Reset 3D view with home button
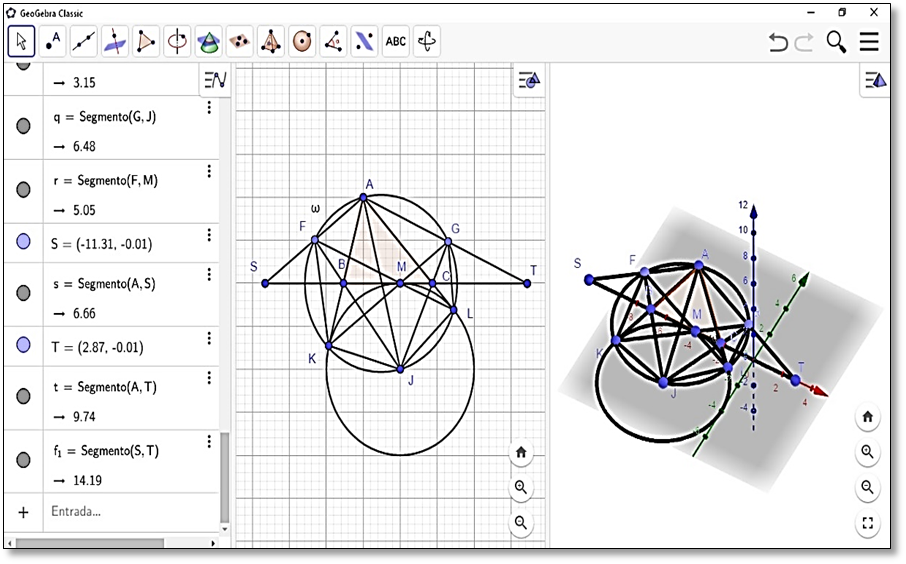 [x=867, y=417]
